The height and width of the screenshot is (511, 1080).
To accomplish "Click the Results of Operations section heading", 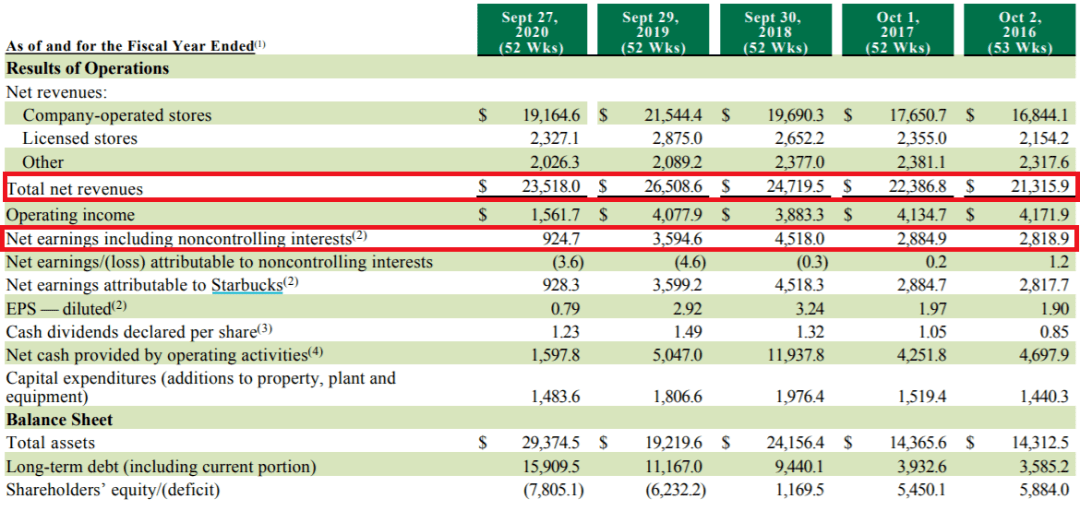I will 88,68.
